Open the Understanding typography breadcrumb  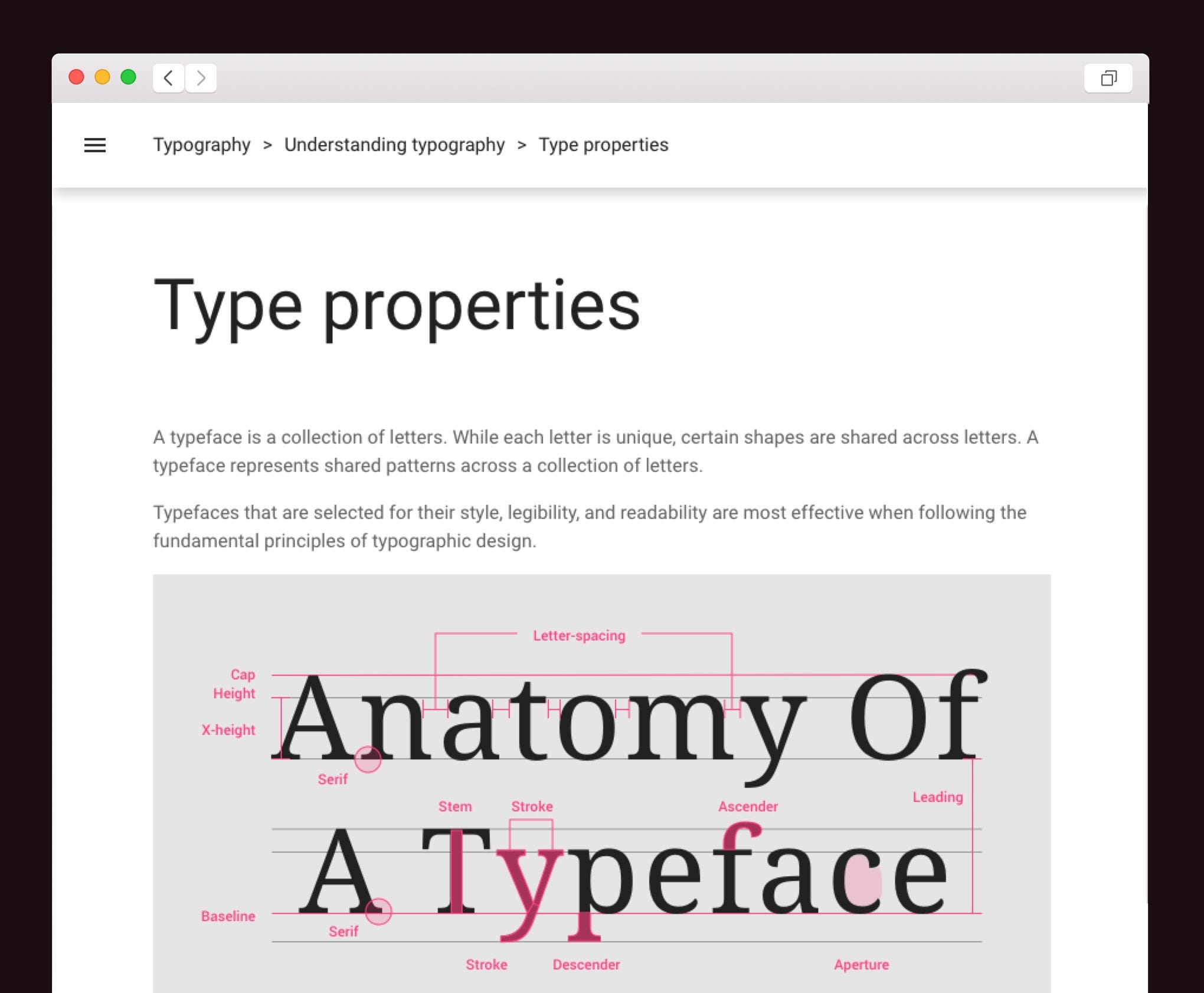click(x=395, y=145)
